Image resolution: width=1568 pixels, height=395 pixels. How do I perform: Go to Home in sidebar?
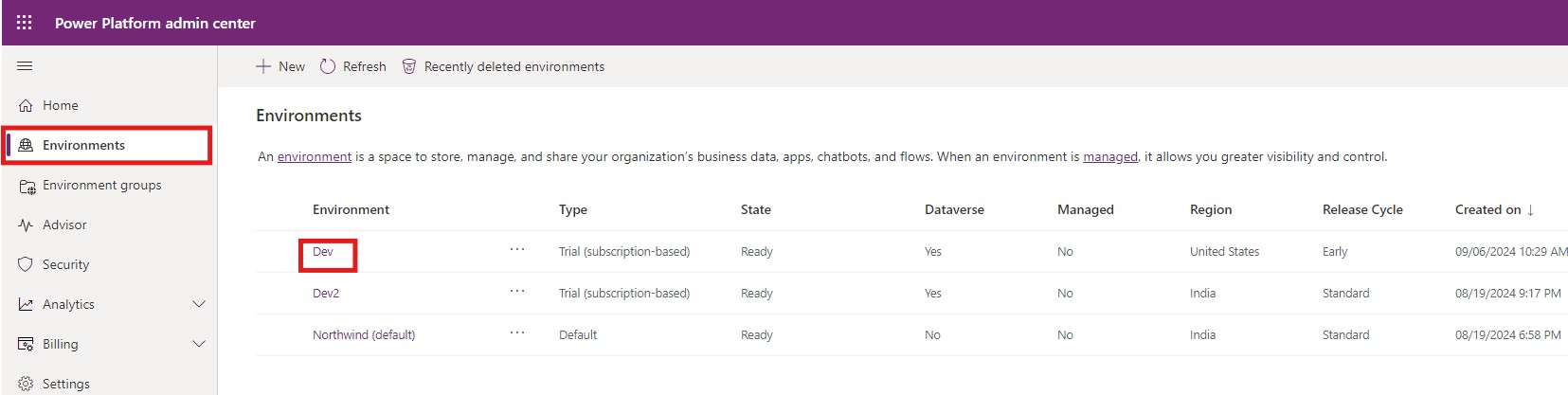(x=60, y=105)
